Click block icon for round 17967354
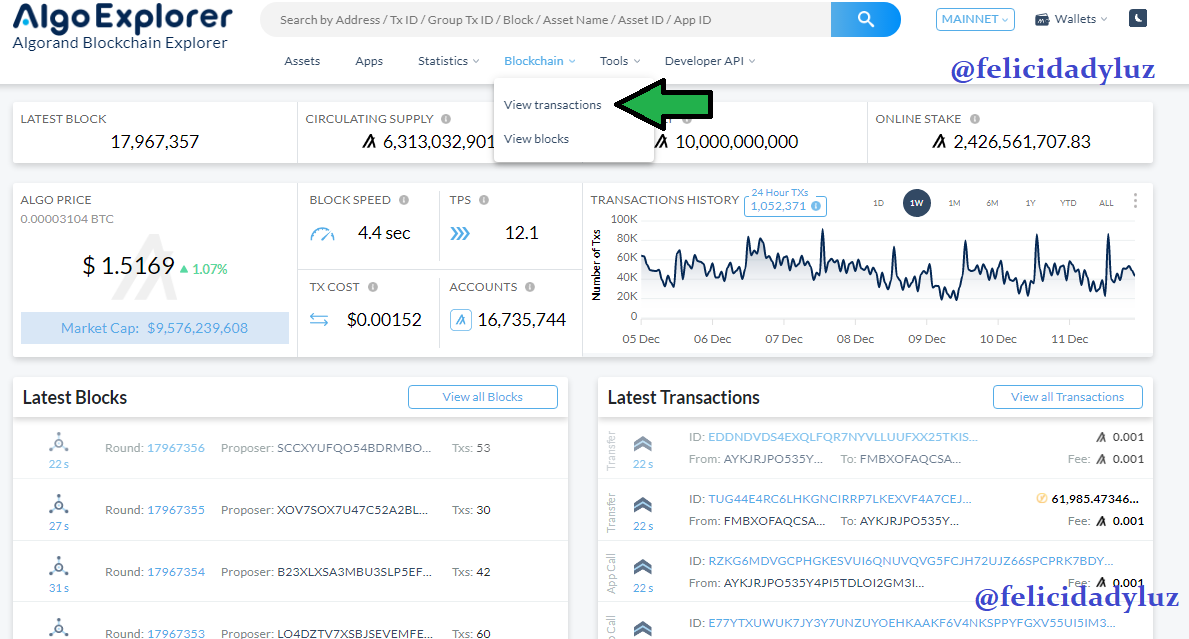The height and width of the screenshot is (639, 1189). click(58, 566)
